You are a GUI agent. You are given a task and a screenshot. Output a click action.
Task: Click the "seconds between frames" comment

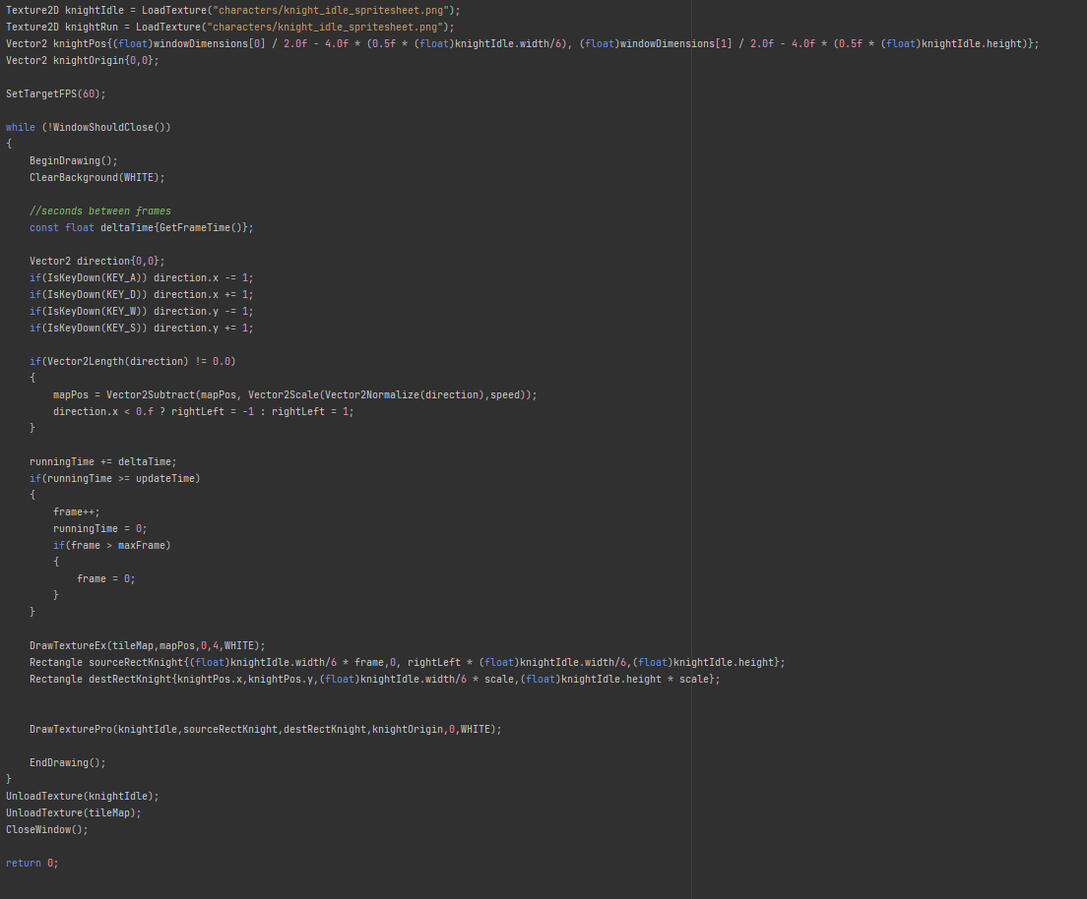coord(100,211)
